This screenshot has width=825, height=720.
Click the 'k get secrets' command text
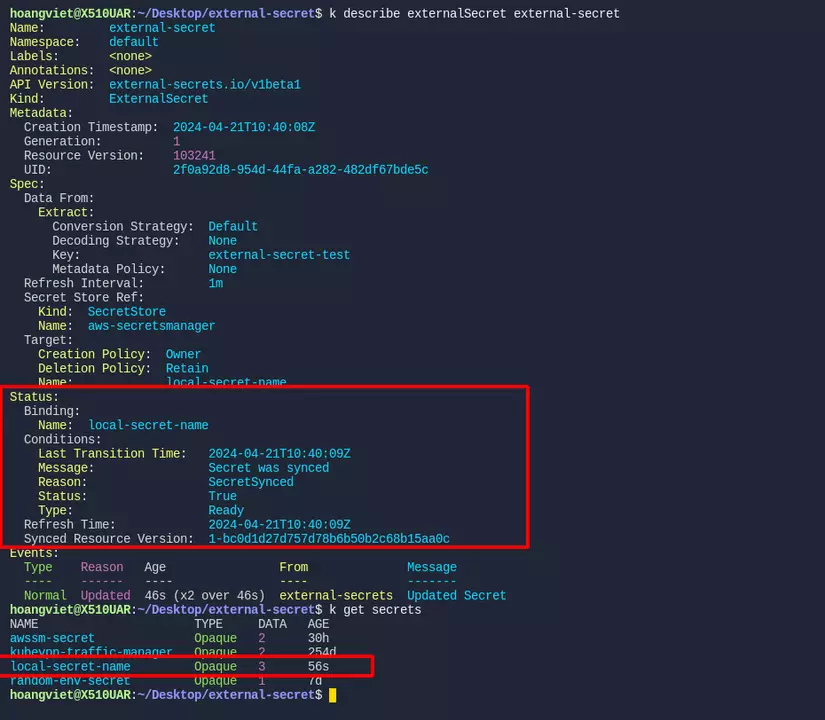[x=375, y=610]
